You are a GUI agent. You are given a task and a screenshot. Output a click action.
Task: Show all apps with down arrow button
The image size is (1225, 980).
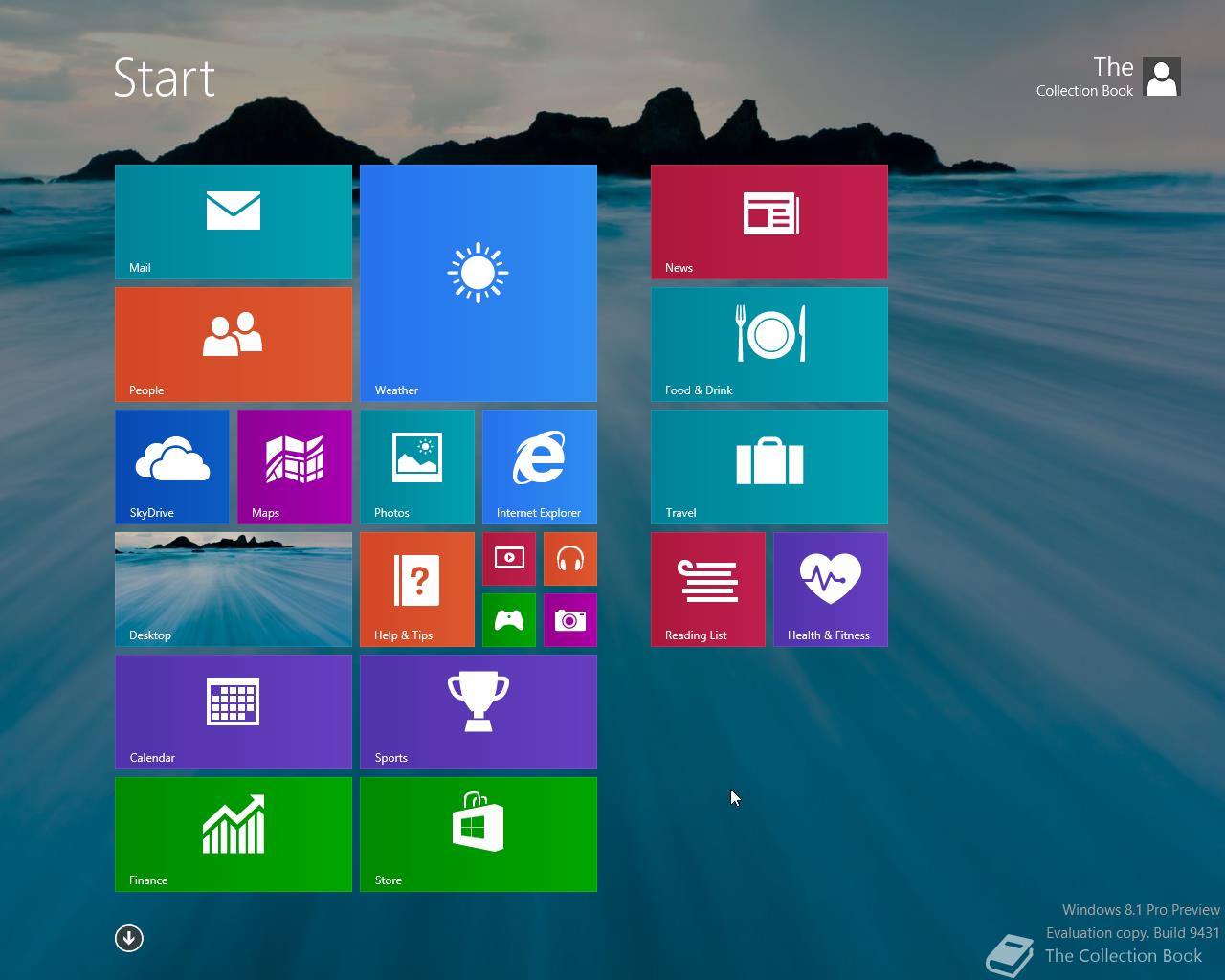[129, 938]
